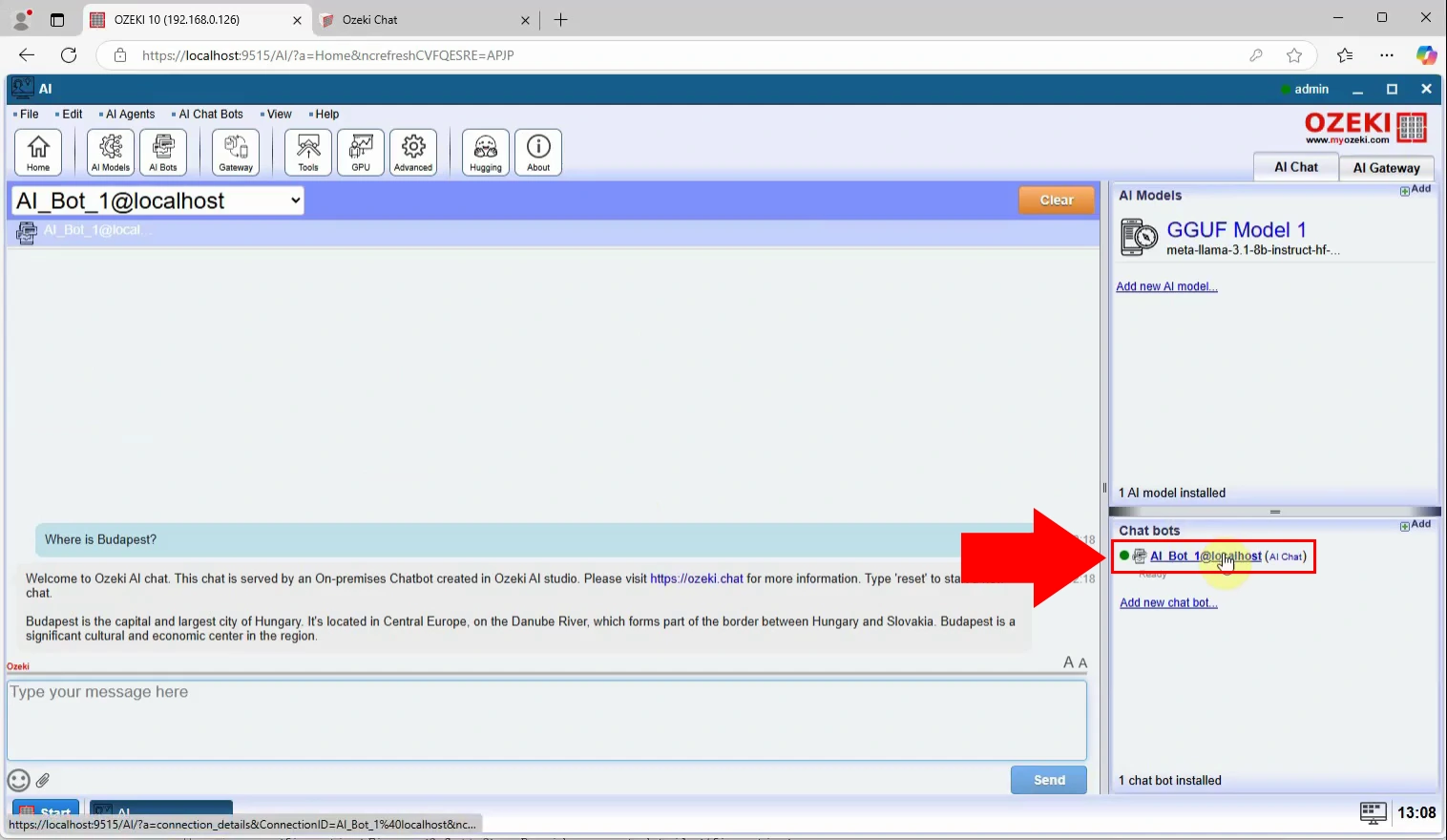
Task: Open the AI Bots toolbar icon
Action: [163, 153]
